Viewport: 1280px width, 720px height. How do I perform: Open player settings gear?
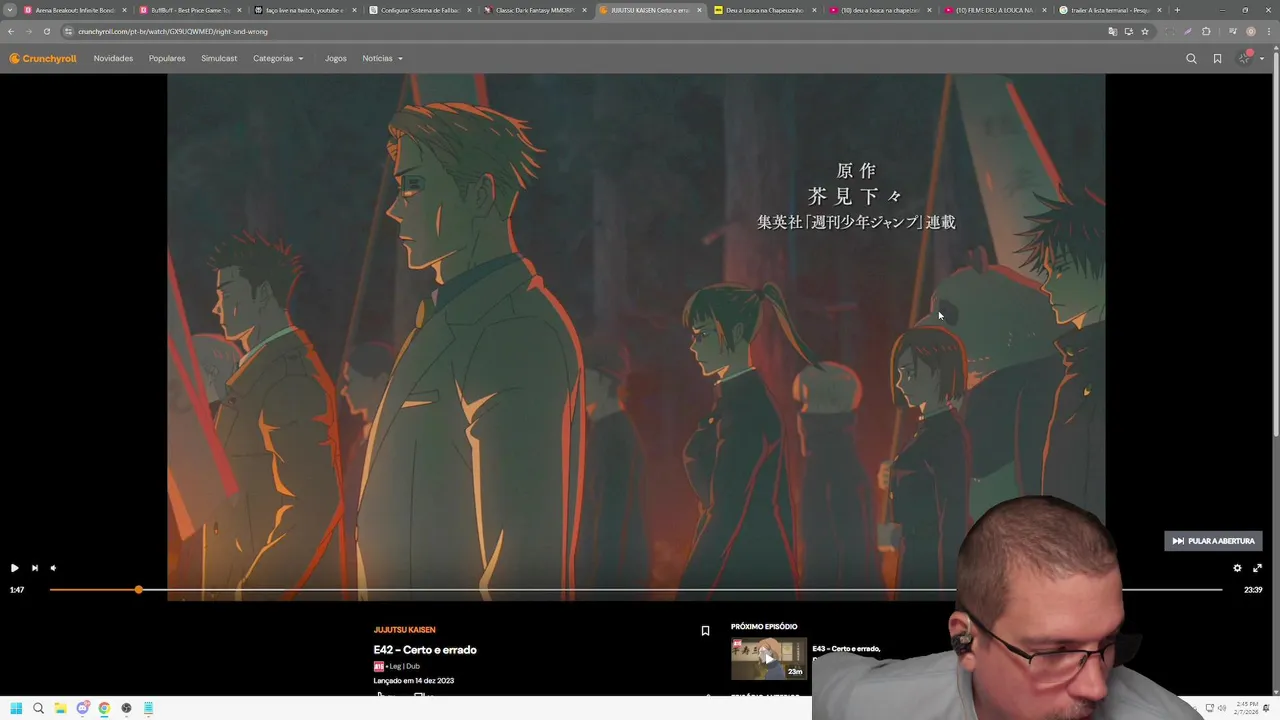pos(1237,568)
